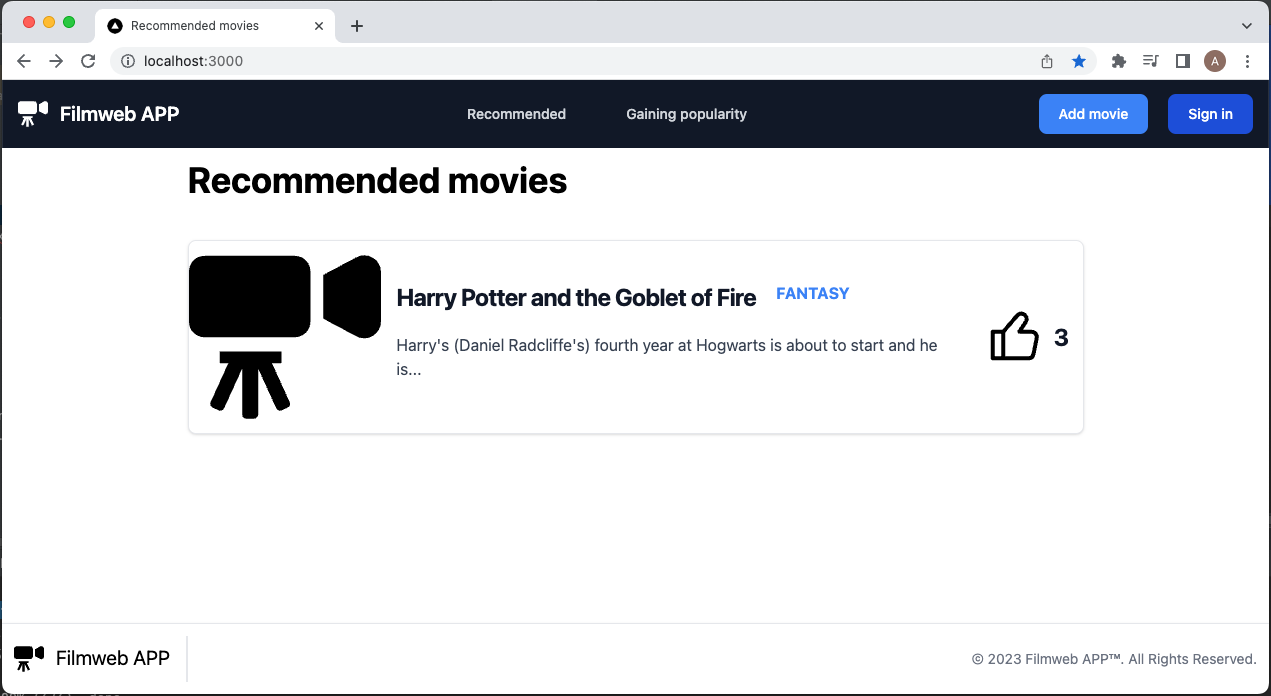1271x696 pixels.
Task: Click the Filmweb APP camera logo in navbar
Action: click(x=33, y=113)
